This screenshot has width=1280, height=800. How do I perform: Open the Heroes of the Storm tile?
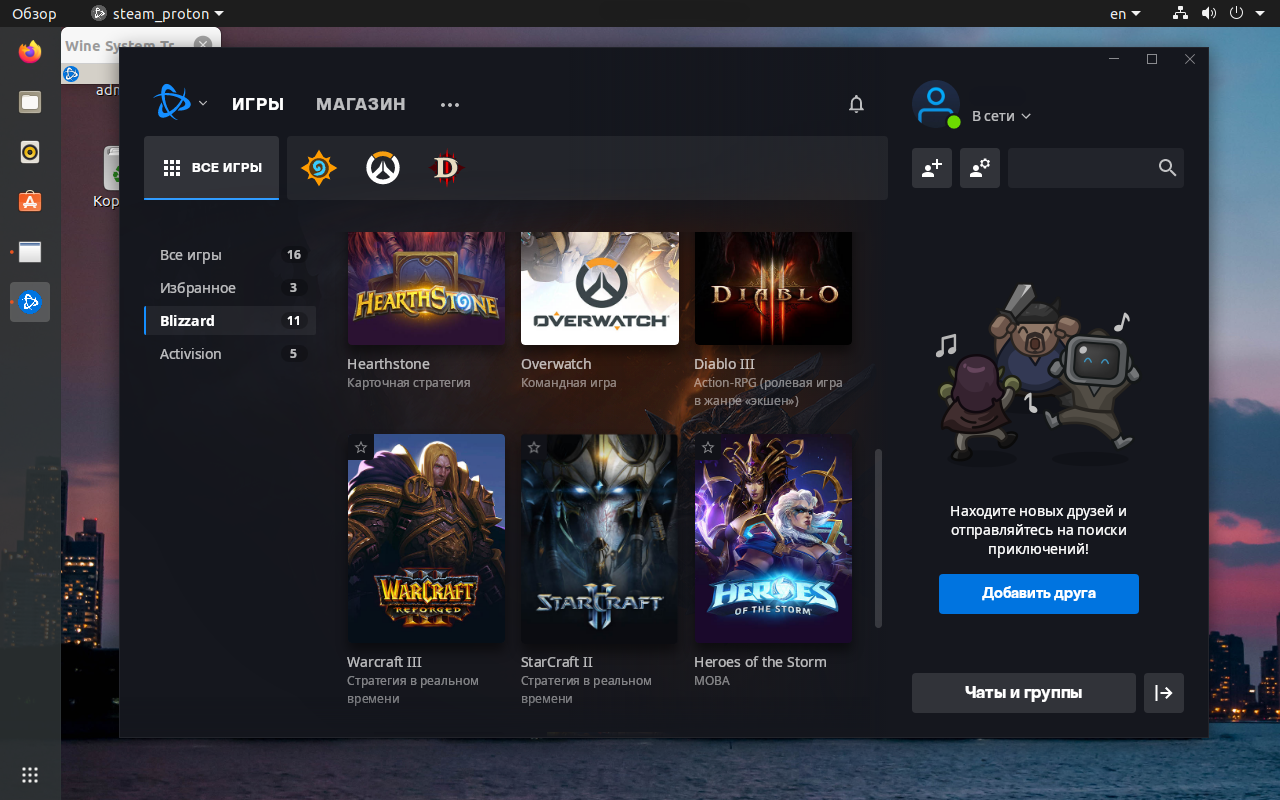(773, 538)
